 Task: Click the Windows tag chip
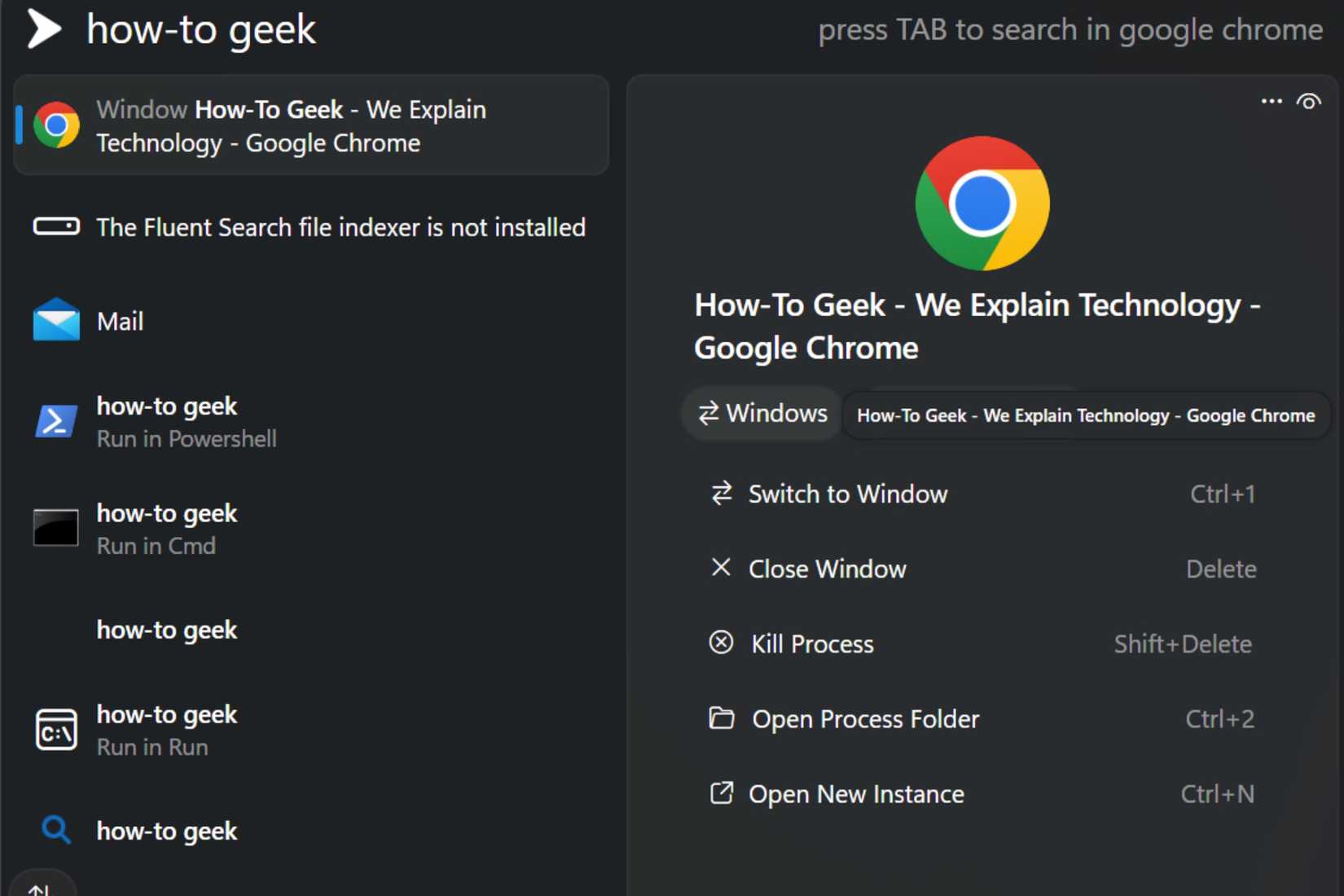[762, 414]
